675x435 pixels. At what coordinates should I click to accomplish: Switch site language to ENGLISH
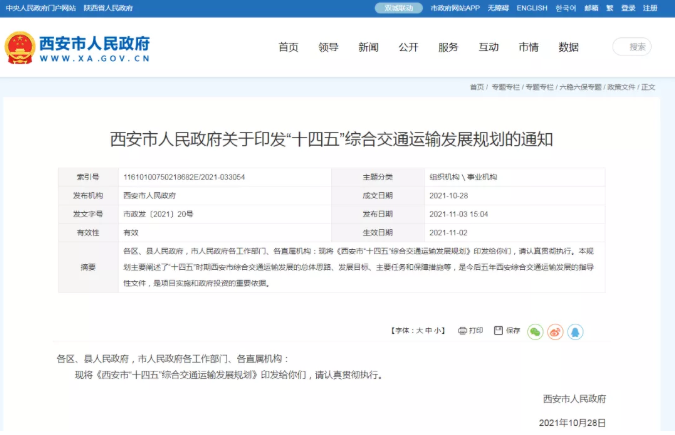[x=531, y=8]
